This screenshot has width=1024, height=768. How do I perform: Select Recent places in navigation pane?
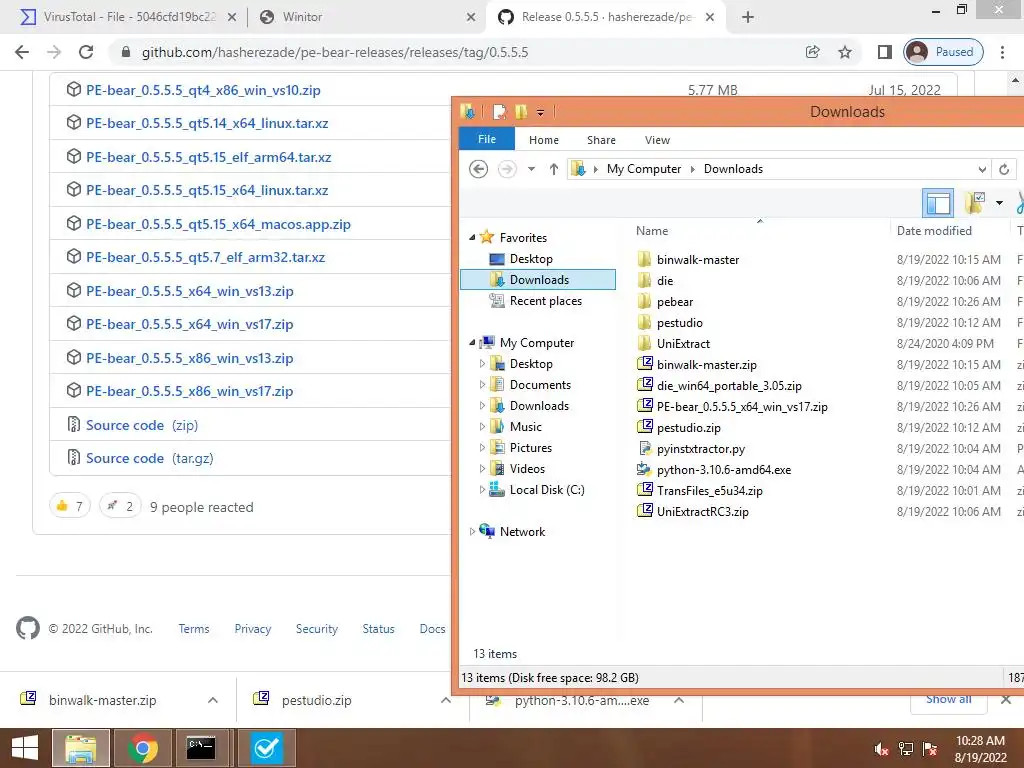pyautogui.click(x=545, y=301)
